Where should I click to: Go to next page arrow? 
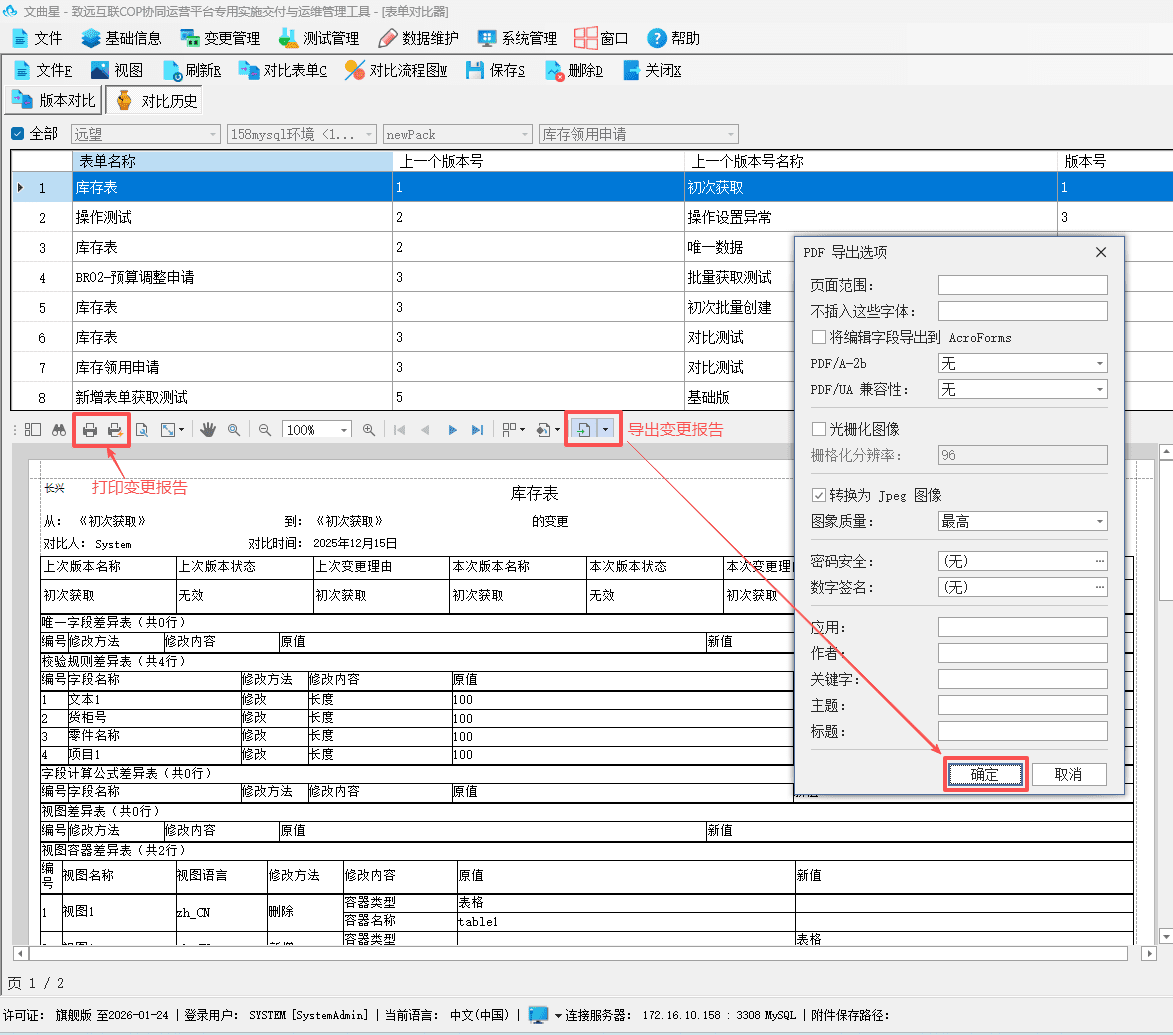point(452,430)
